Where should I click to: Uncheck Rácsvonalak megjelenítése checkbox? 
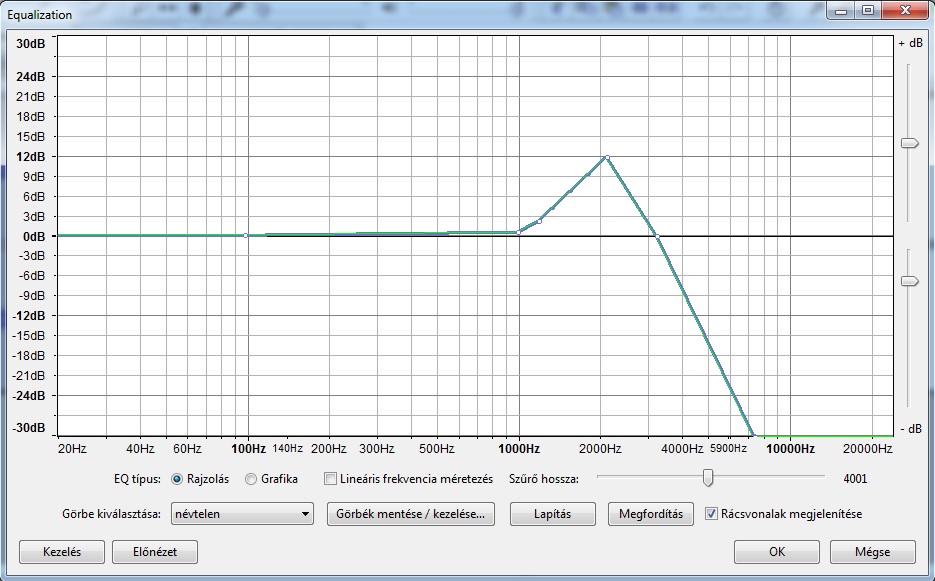712,514
